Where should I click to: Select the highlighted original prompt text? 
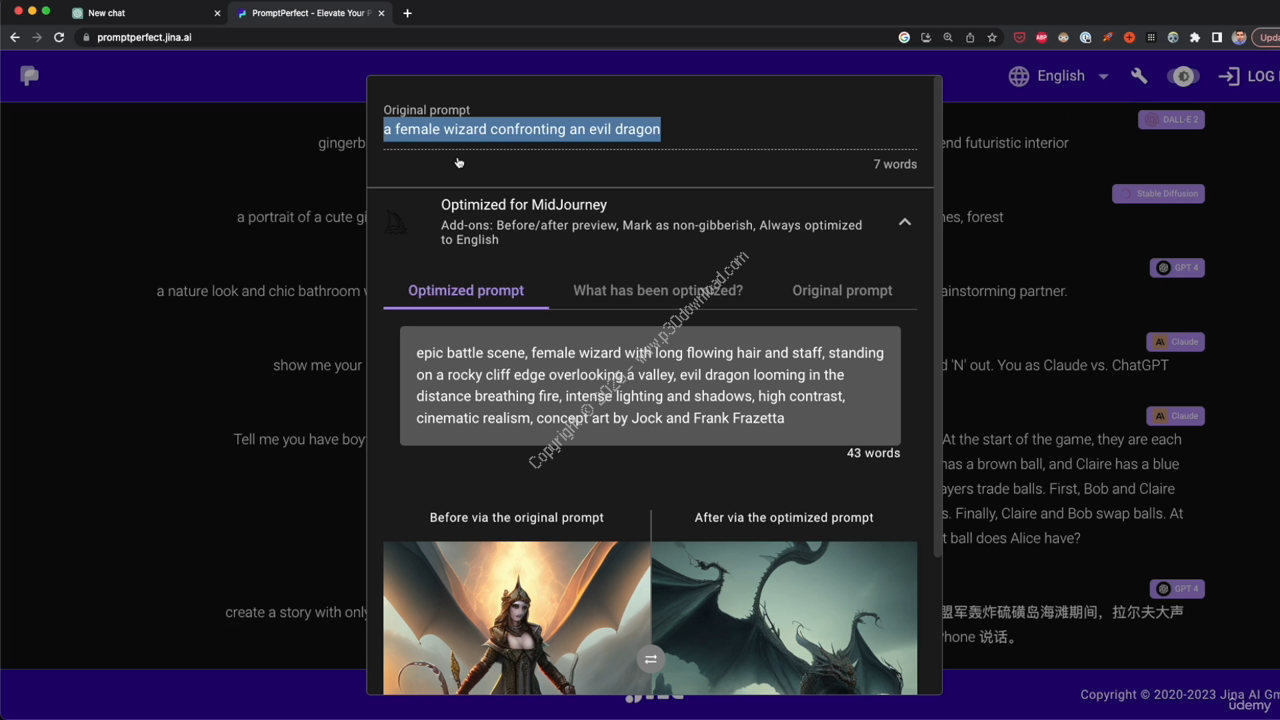[x=522, y=129]
